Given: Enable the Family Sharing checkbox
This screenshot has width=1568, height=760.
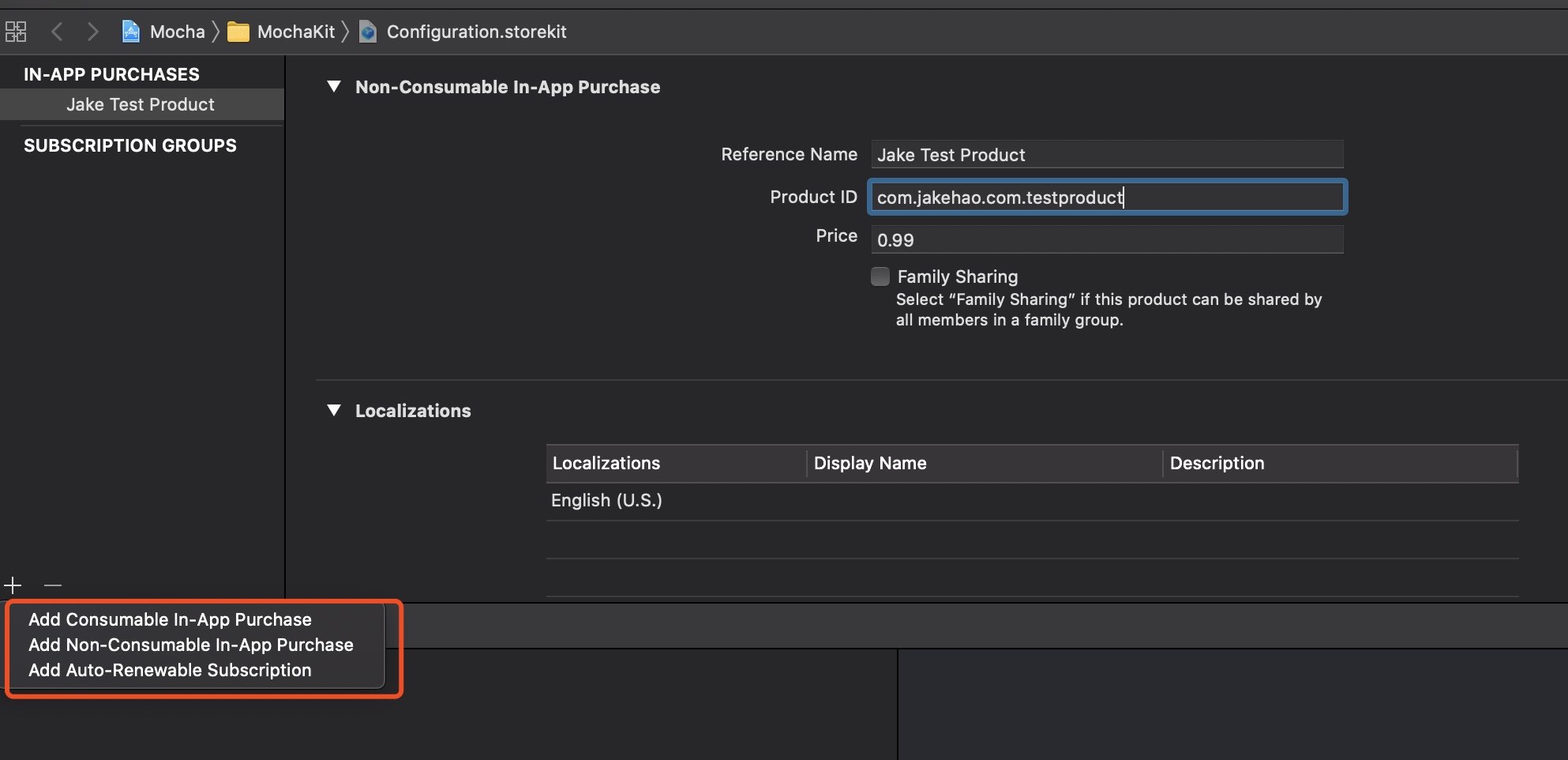Looking at the screenshot, I should click(880, 277).
